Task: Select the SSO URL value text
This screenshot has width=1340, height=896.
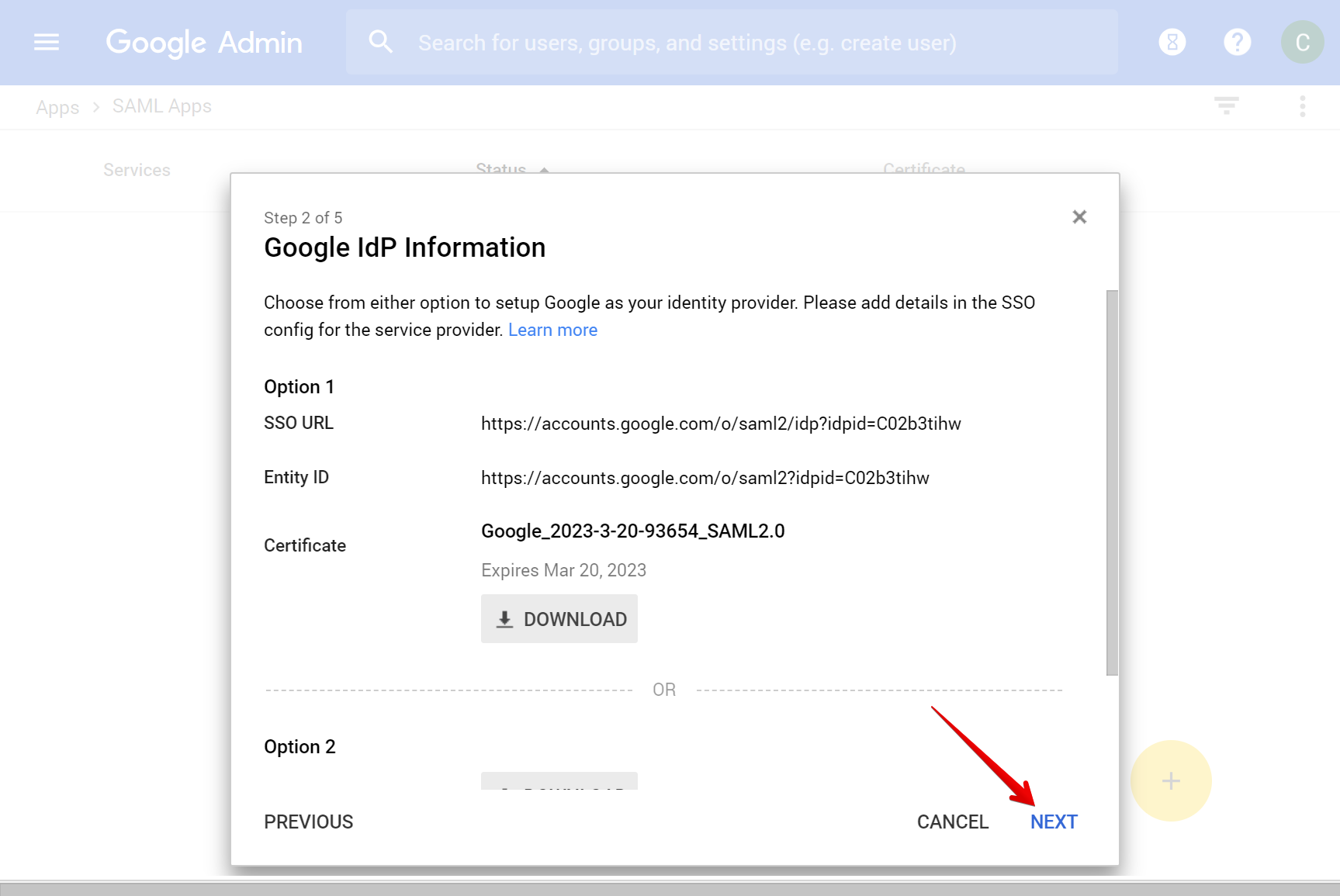Action: [x=721, y=424]
